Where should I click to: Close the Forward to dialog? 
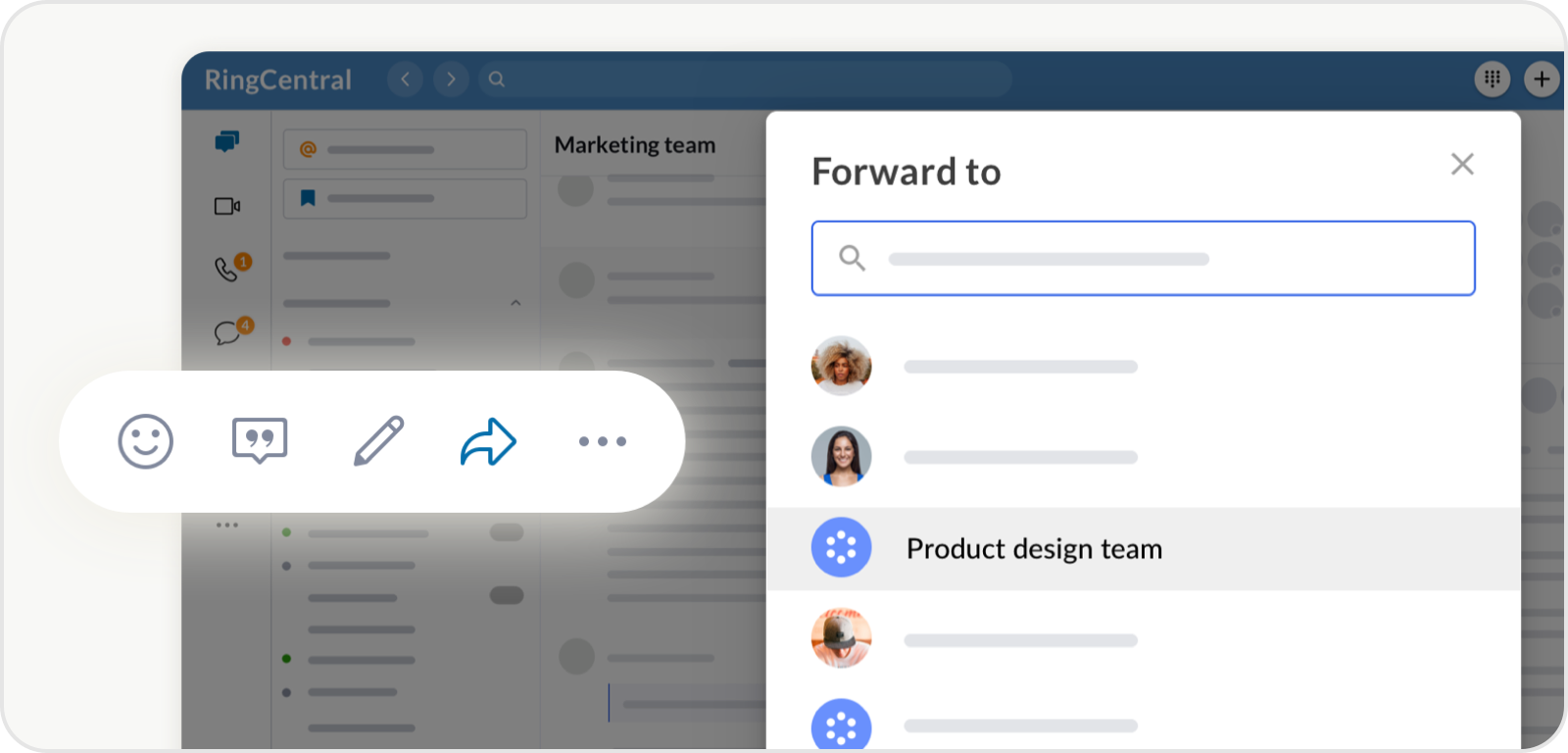1462,164
